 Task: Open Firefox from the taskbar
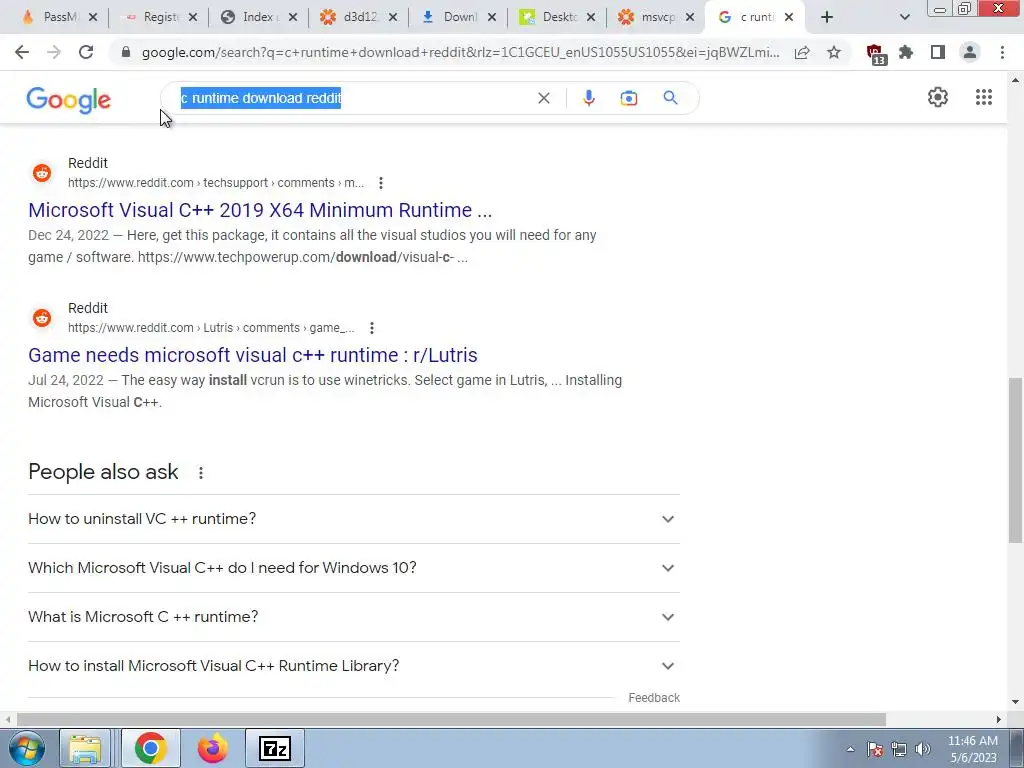[212, 748]
